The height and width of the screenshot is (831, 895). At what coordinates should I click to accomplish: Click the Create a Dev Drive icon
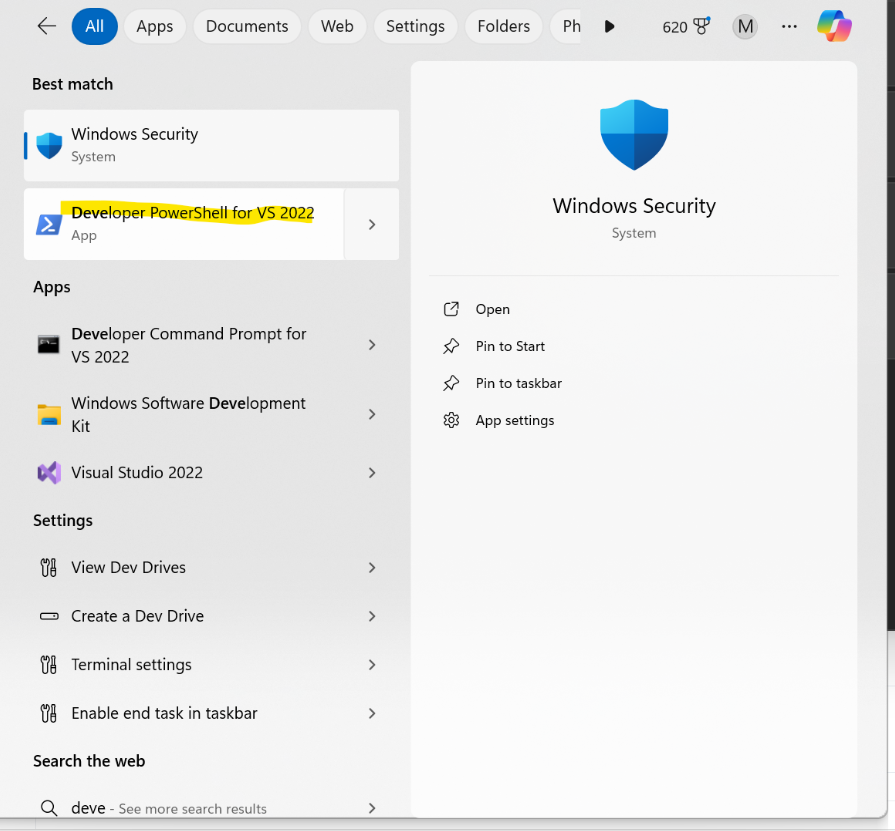[49, 616]
